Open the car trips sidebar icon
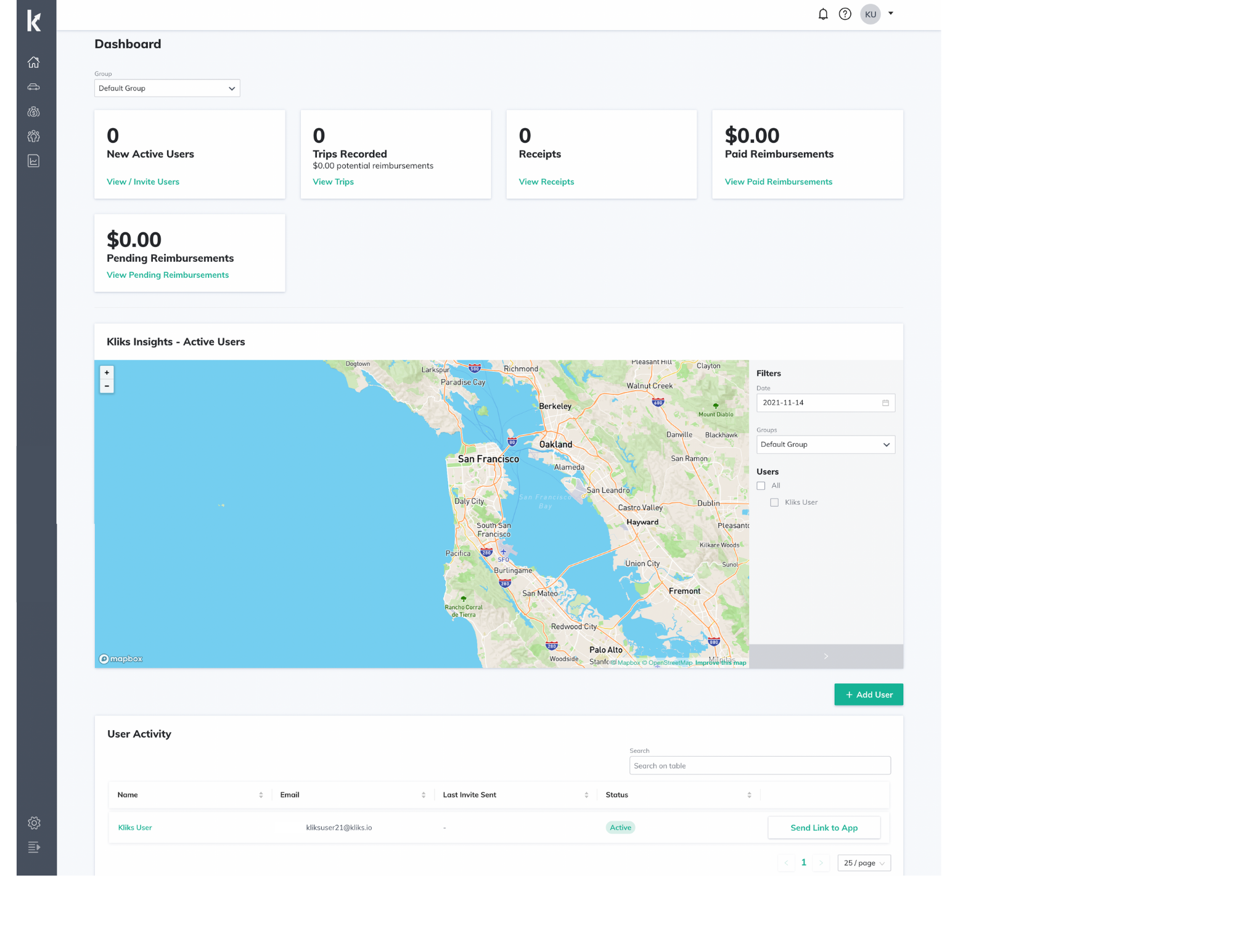 [x=34, y=87]
